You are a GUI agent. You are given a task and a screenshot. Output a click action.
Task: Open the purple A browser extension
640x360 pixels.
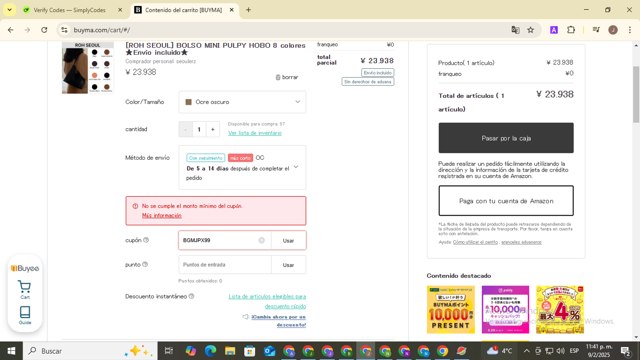pyautogui.click(x=554, y=30)
